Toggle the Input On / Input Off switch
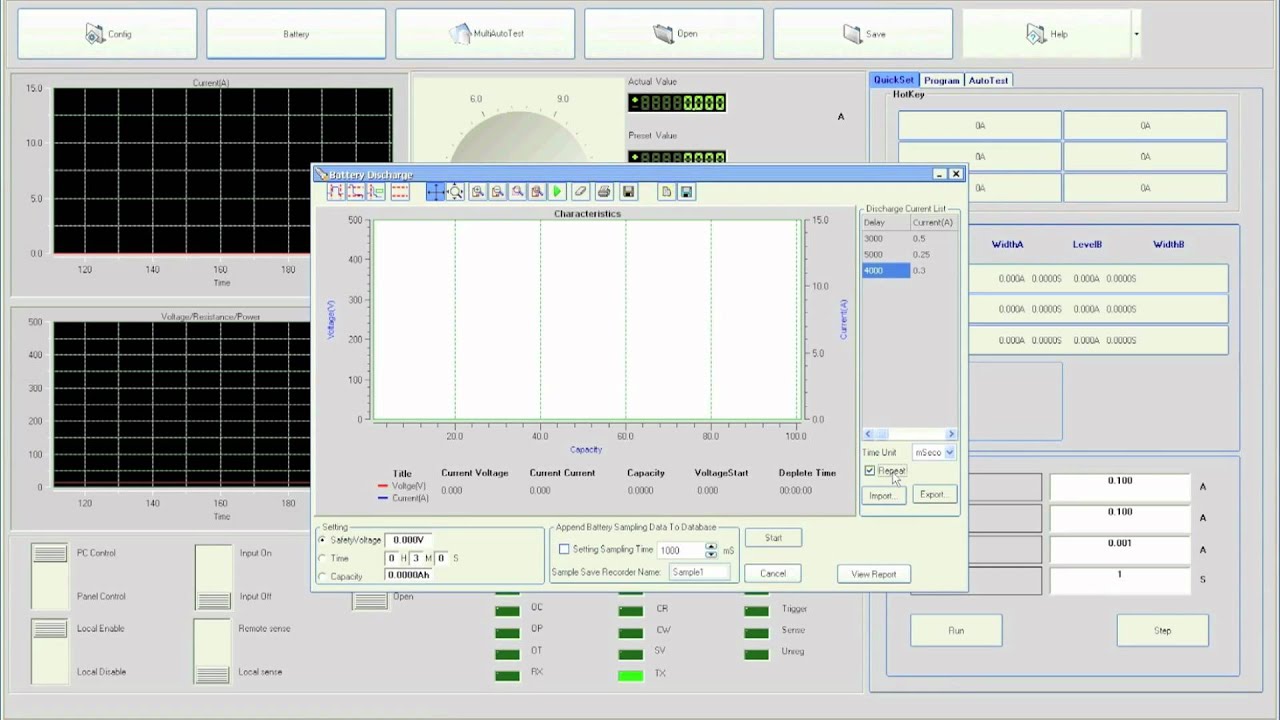Viewport: 1280px width, 720px height. tap(213, 576)
